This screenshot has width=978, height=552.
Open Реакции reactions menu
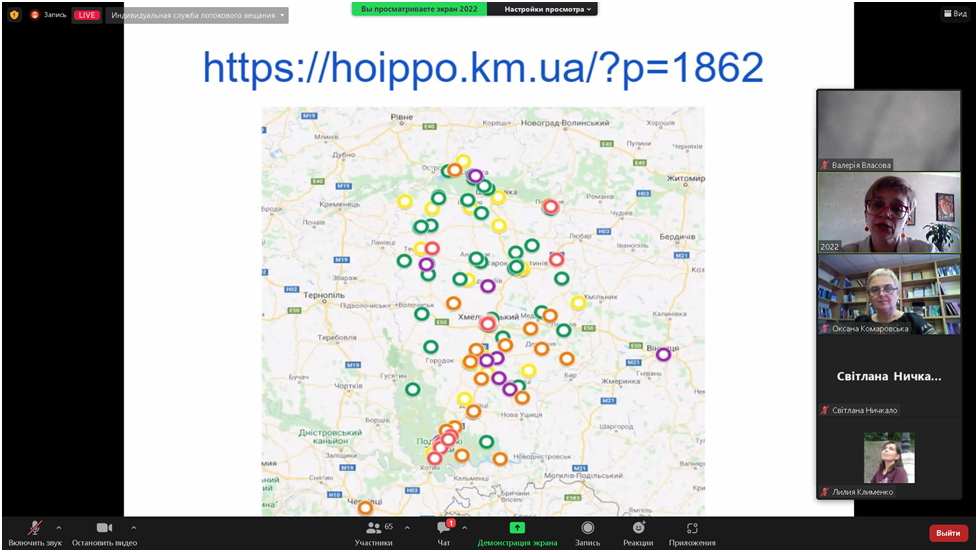pyautogui.click(x=638, y=535)
